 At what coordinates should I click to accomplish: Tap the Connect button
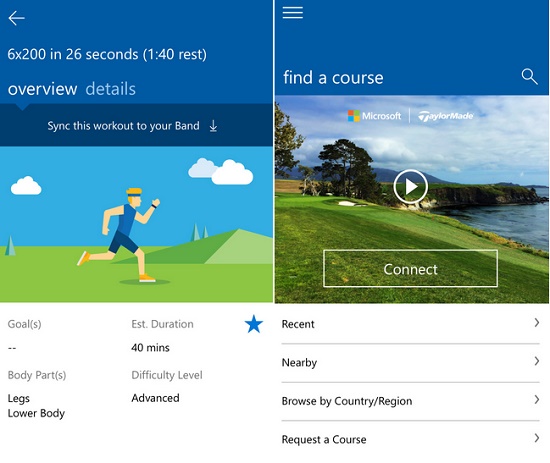pos(410,269)
